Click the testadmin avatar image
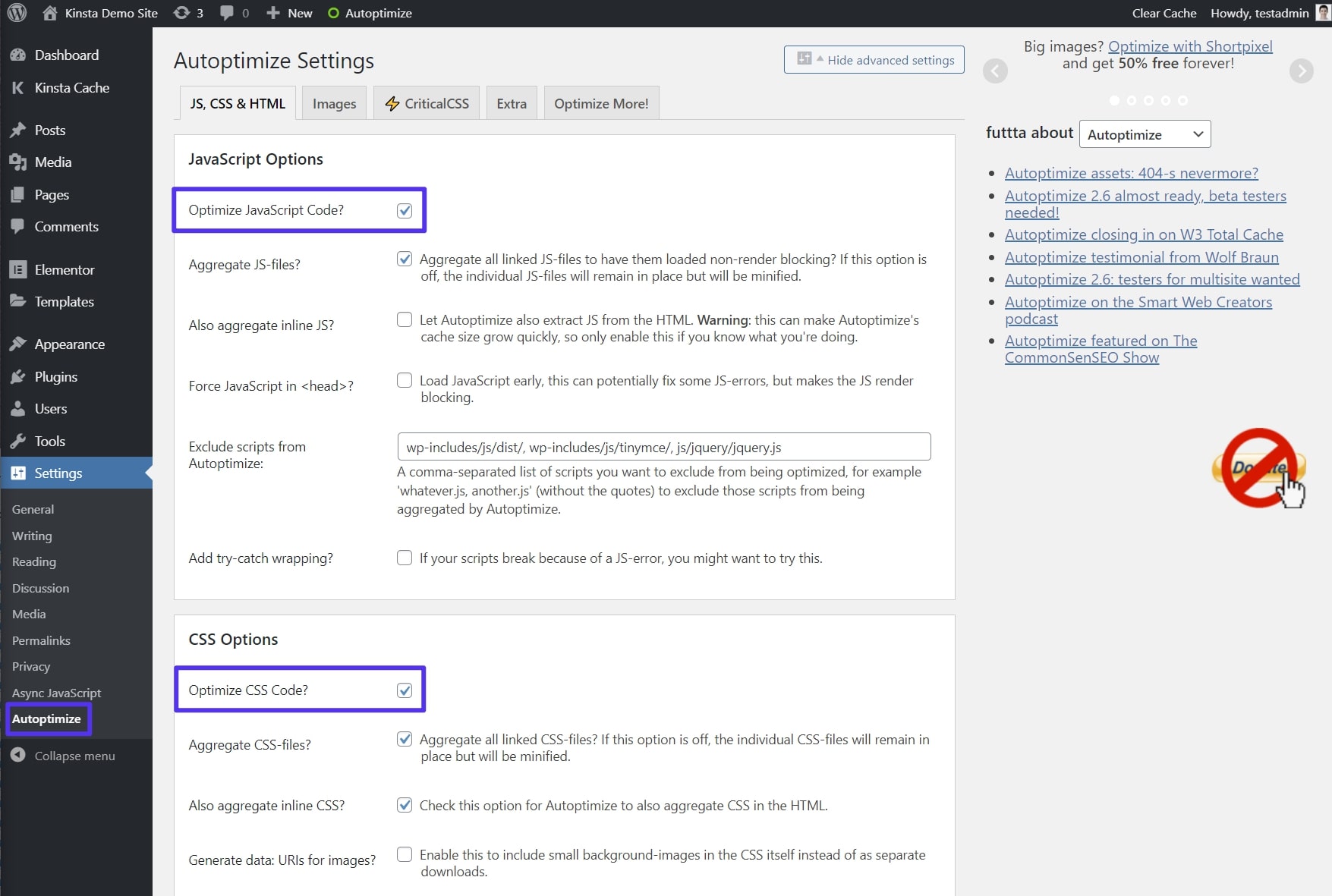1332x896 pixels. click(1319, 12)
